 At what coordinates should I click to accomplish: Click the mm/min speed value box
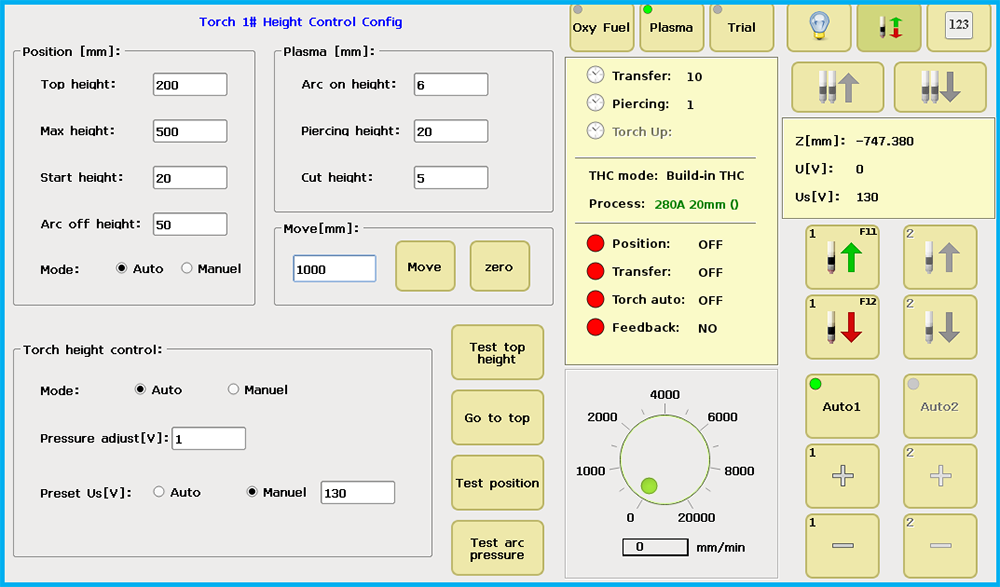point(656,547)
